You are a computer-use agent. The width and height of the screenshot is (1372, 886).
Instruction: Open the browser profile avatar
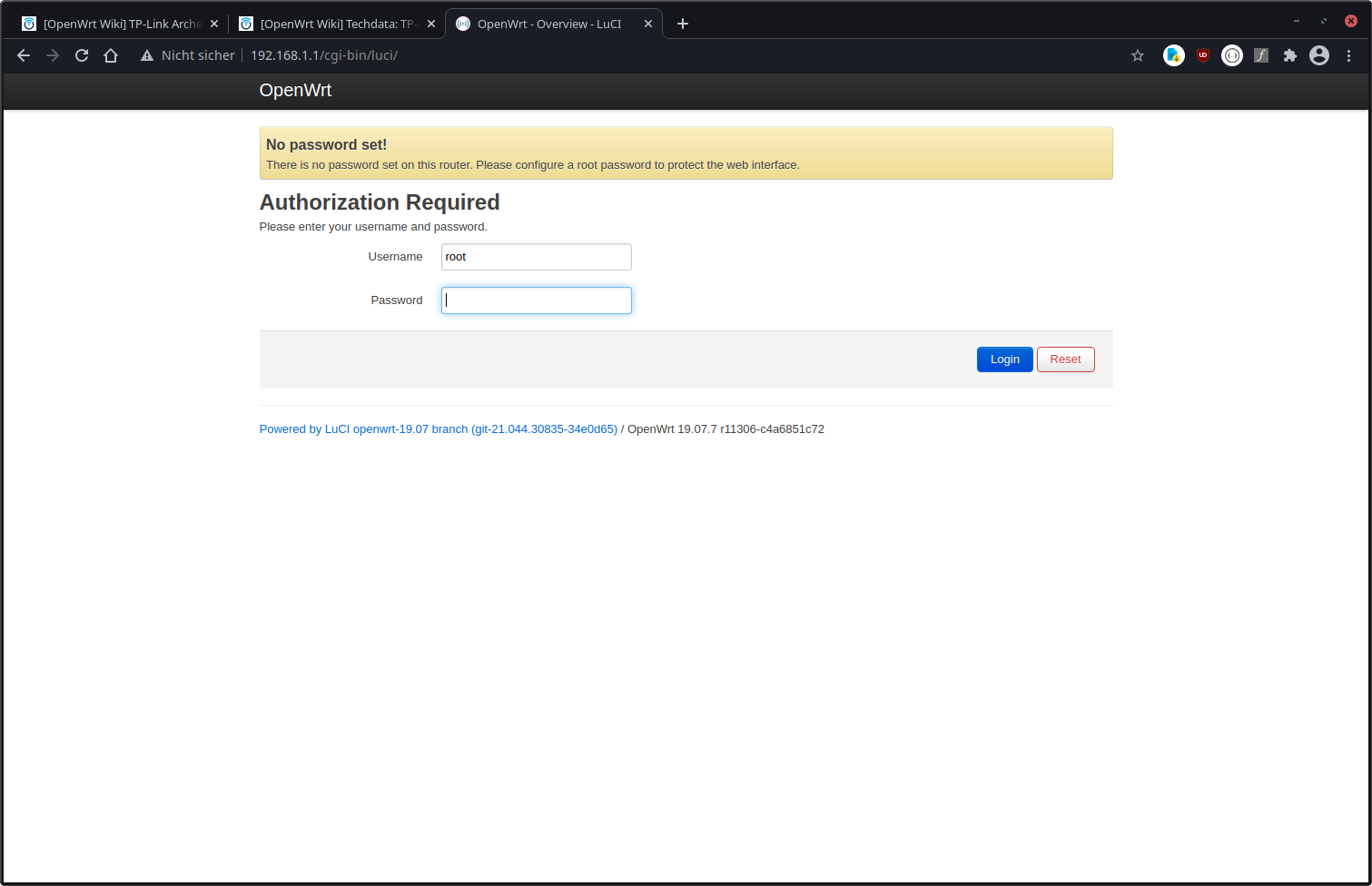click(1319, 55)
